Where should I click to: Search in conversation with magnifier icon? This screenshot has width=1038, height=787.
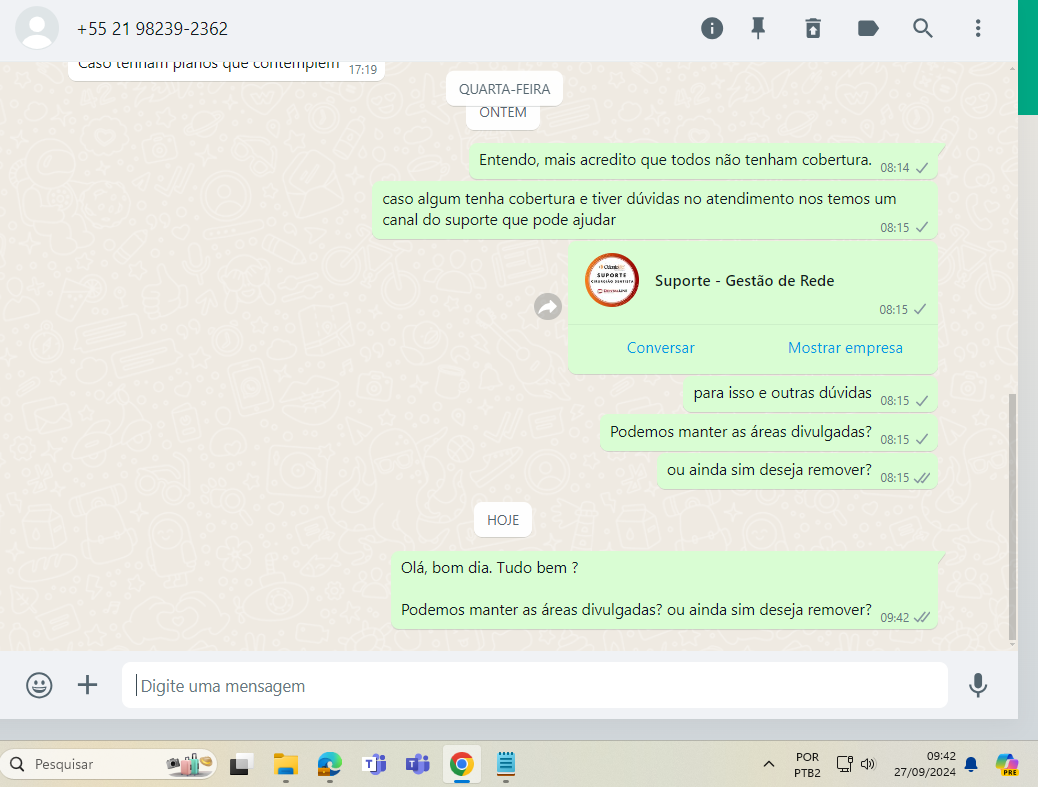coord(923,28)
